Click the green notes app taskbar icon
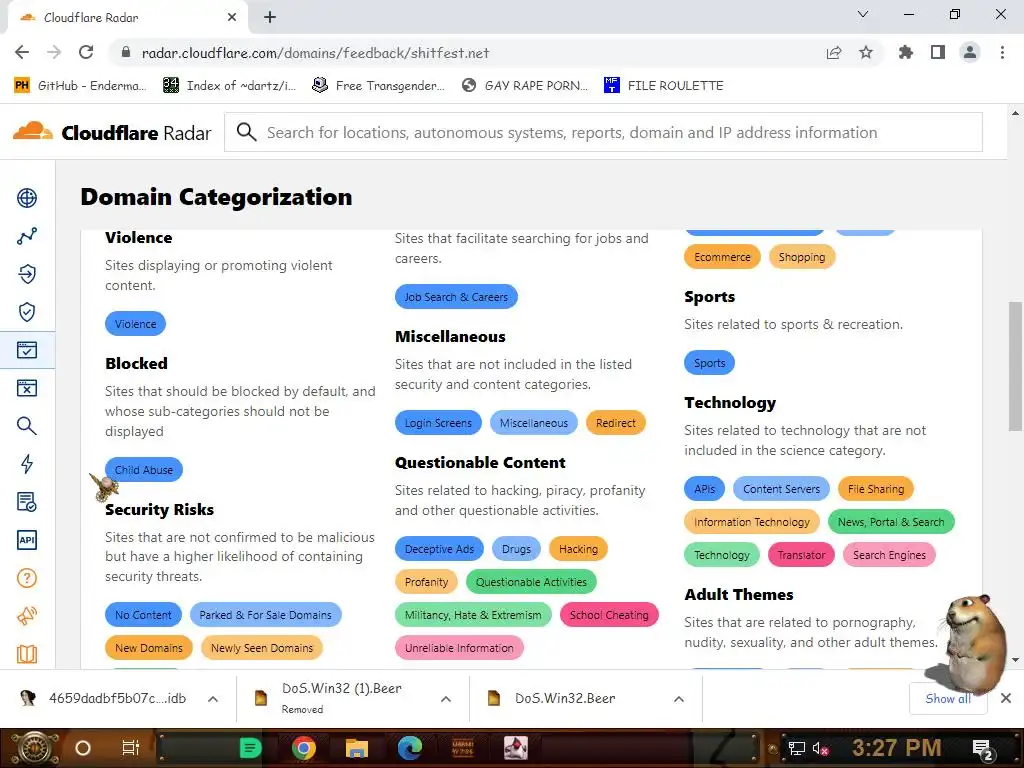The image size is (1024, 768). pos(250,748)
